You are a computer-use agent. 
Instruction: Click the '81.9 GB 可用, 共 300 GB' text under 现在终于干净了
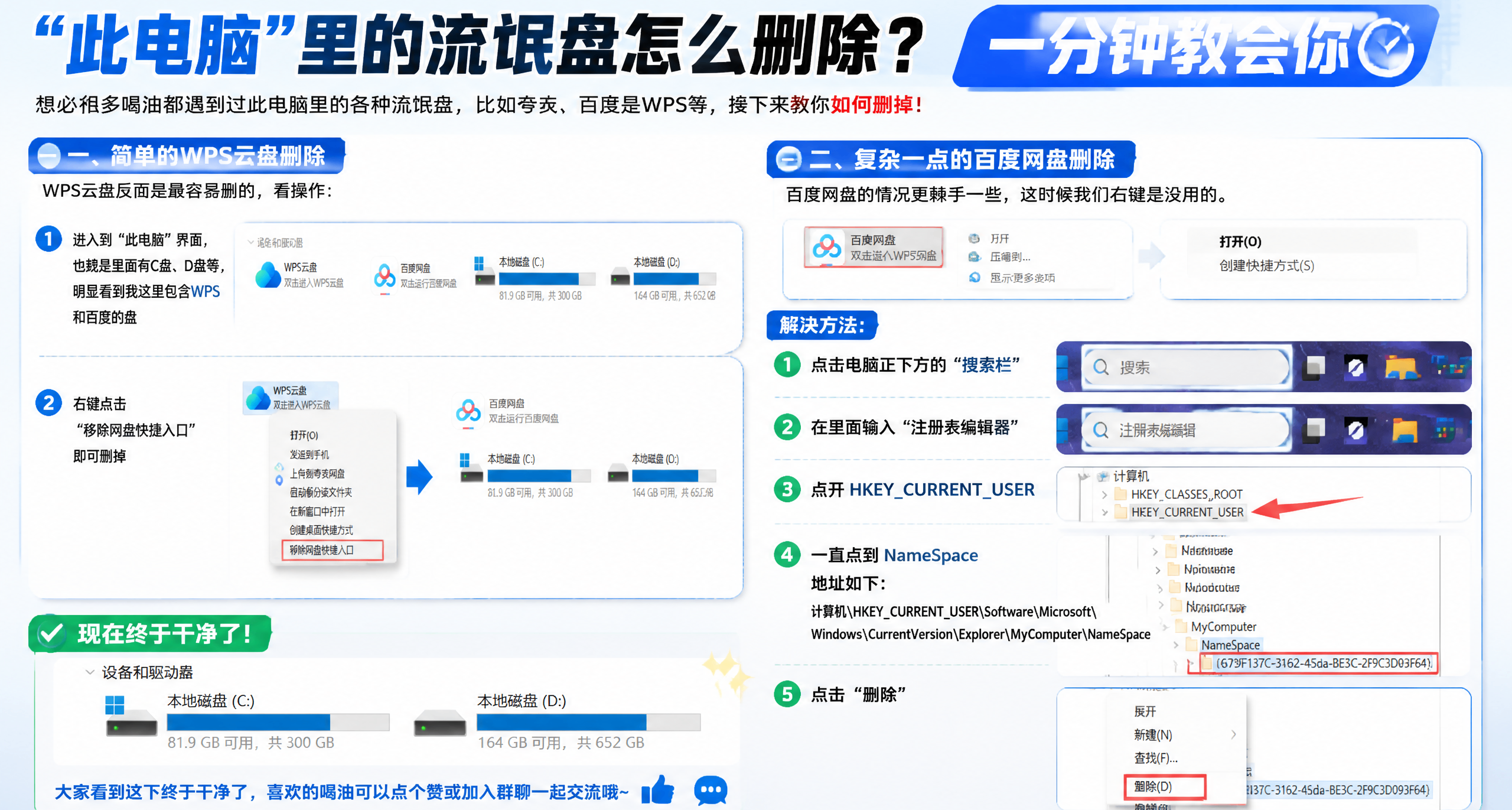250,743
